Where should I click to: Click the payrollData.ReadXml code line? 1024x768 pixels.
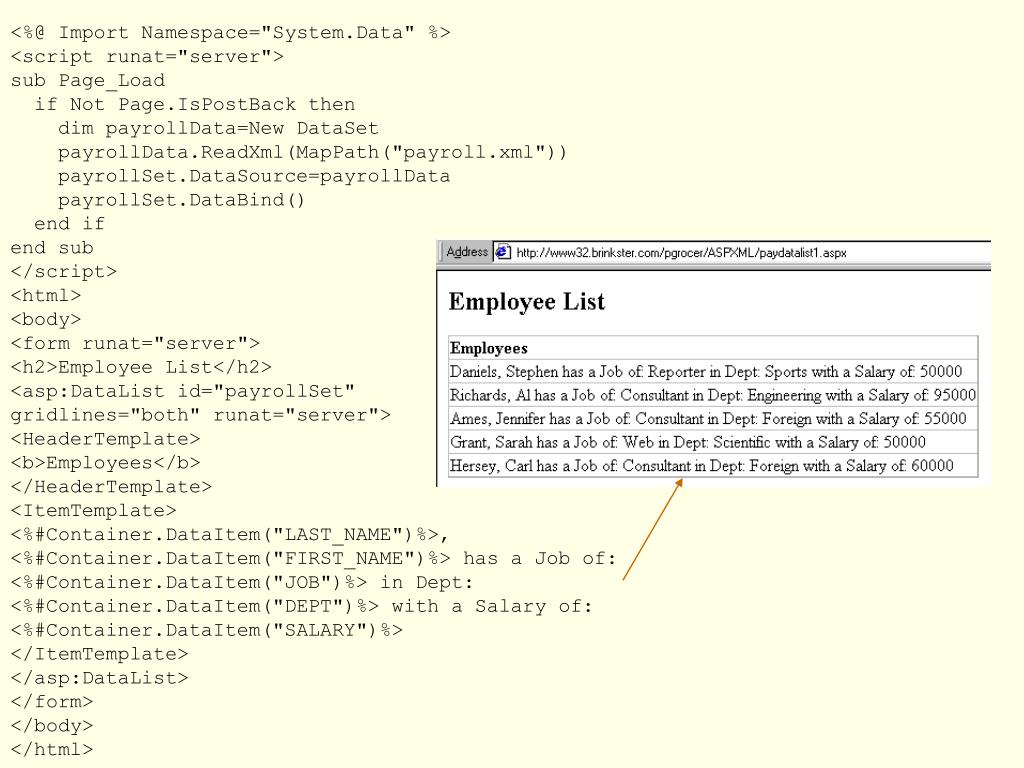click(x=312, y=153)
